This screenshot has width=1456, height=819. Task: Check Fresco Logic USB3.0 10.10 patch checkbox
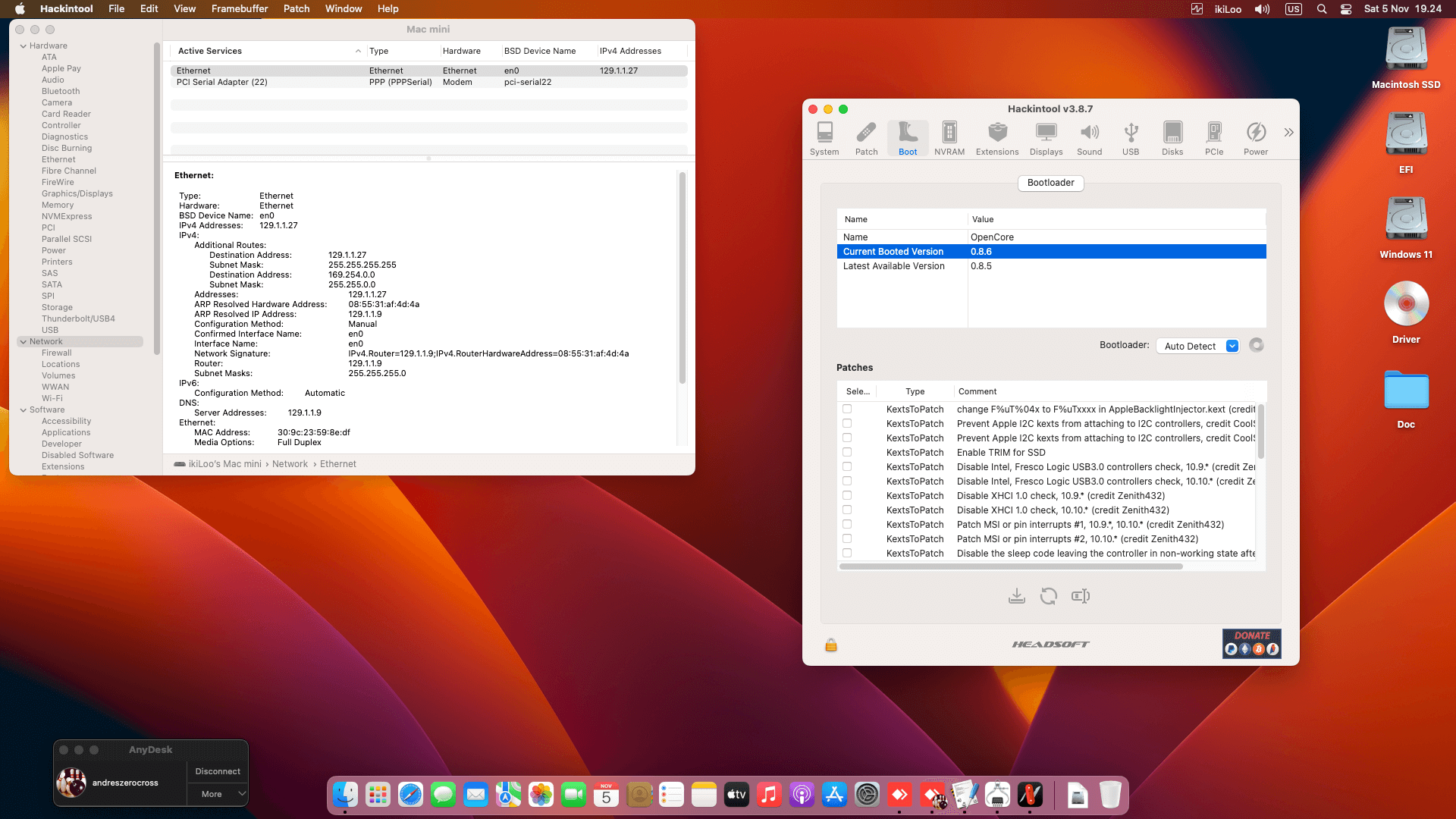coord(847,481)
